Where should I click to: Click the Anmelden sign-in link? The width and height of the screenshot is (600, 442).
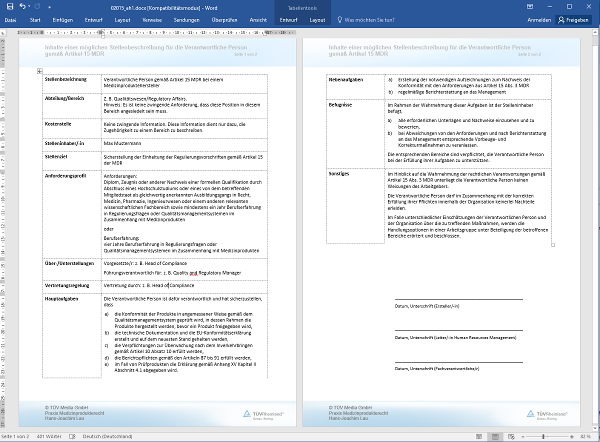(x=539, y=19)
